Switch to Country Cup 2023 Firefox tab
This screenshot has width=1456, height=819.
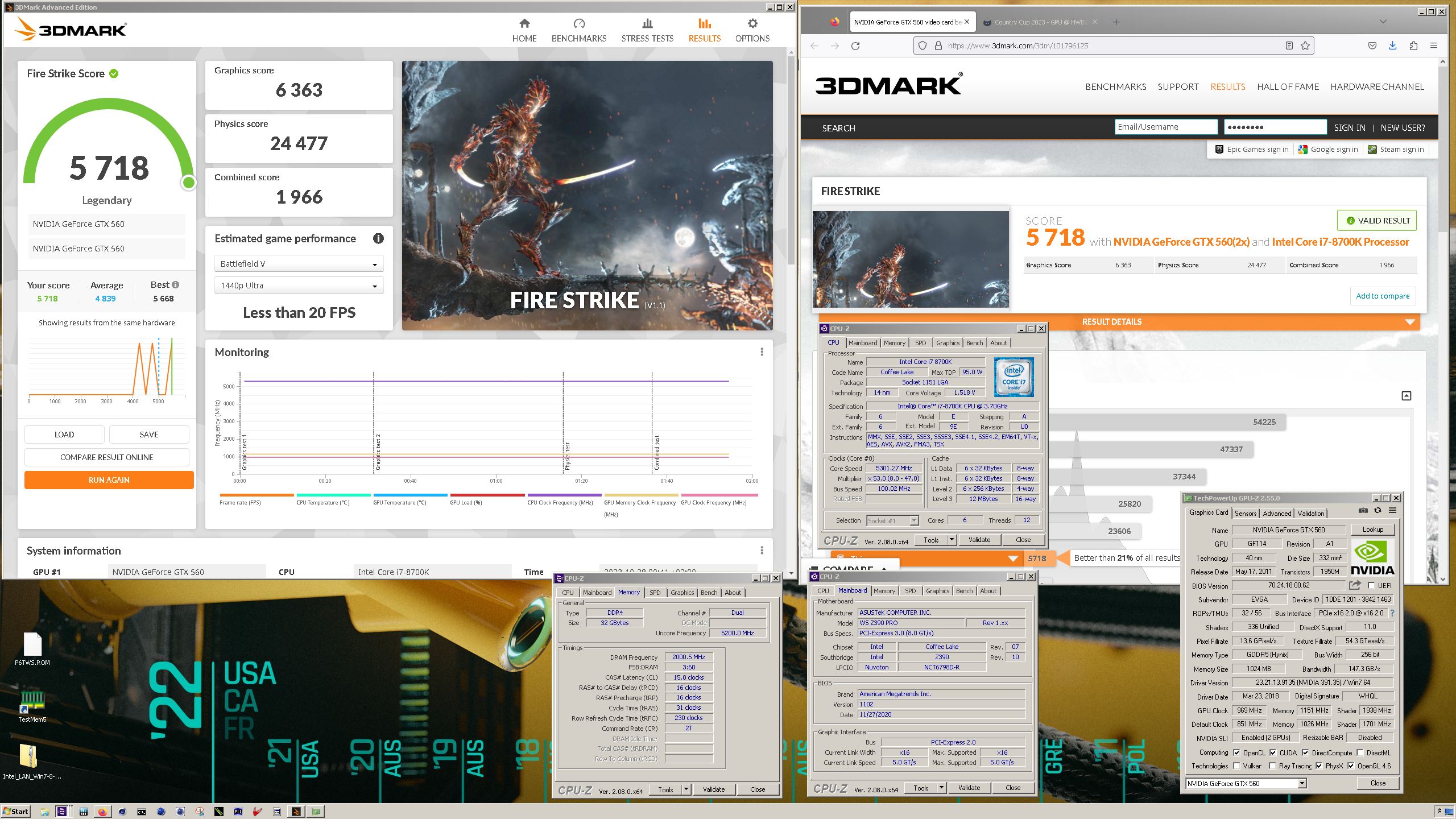click(1041, 22)
